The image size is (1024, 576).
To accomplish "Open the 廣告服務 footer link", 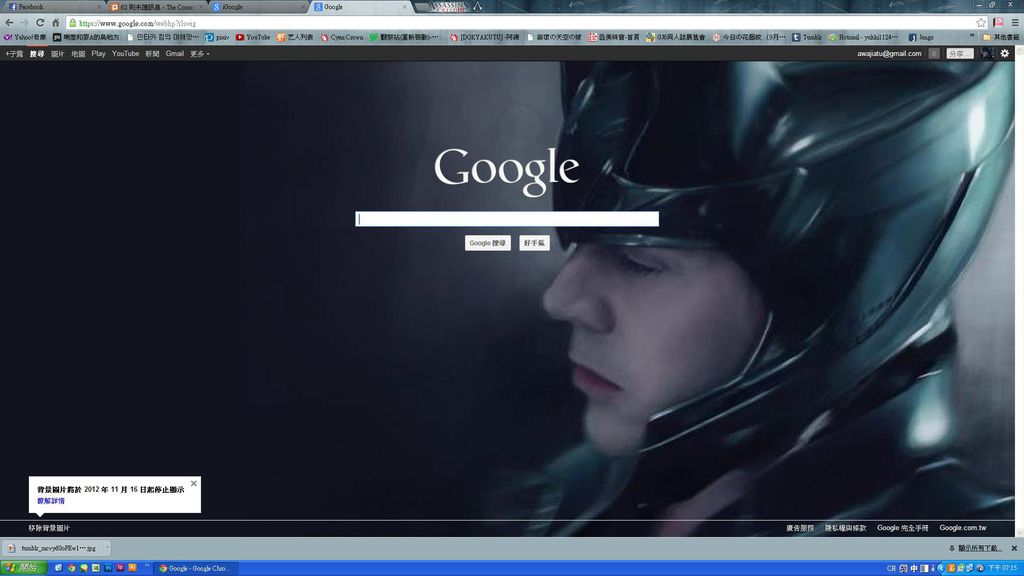I will click(x=800, y=528).
